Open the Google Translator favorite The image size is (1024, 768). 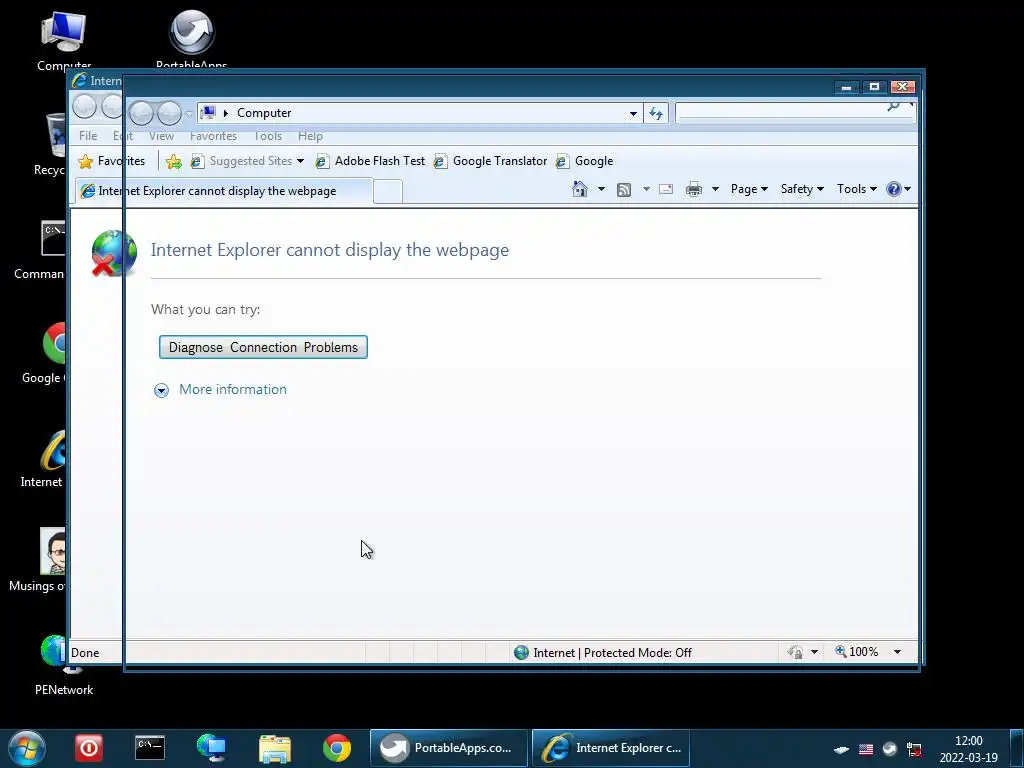tap(490, 161)
